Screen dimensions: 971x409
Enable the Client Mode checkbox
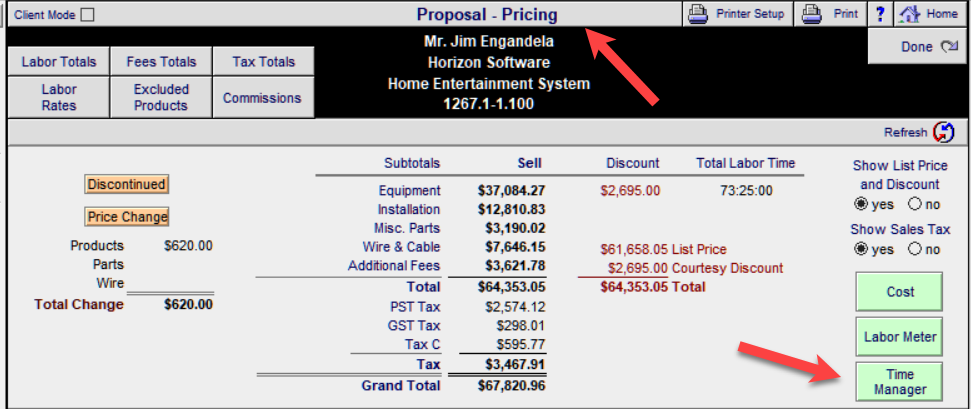click(87, 14)
